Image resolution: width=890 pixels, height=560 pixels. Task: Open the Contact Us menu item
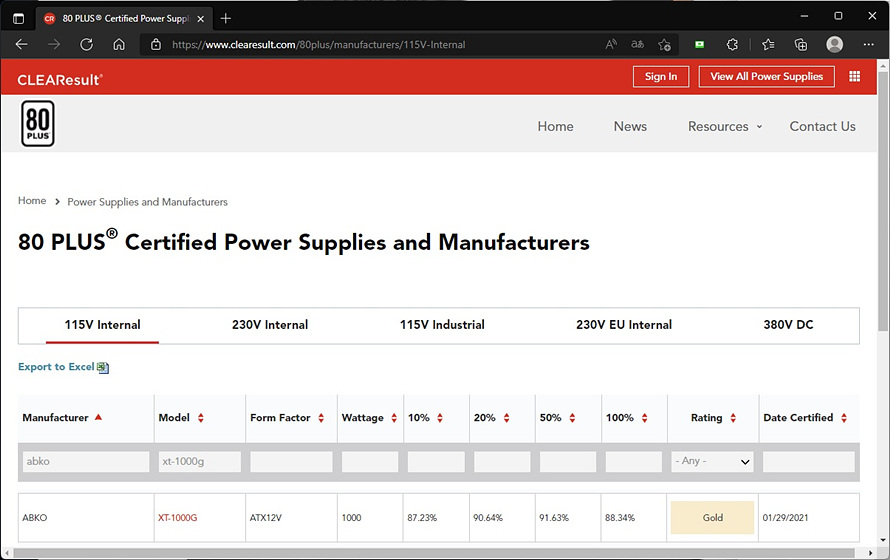pos(822,127)
